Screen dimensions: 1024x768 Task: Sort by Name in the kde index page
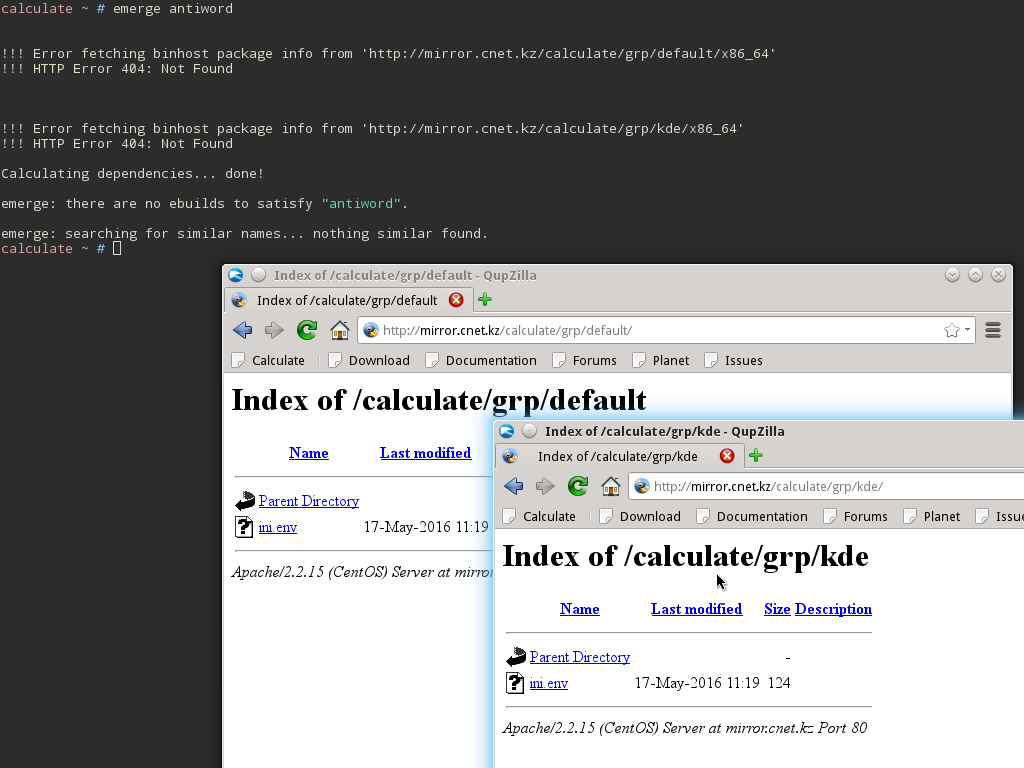click(579, 609)
